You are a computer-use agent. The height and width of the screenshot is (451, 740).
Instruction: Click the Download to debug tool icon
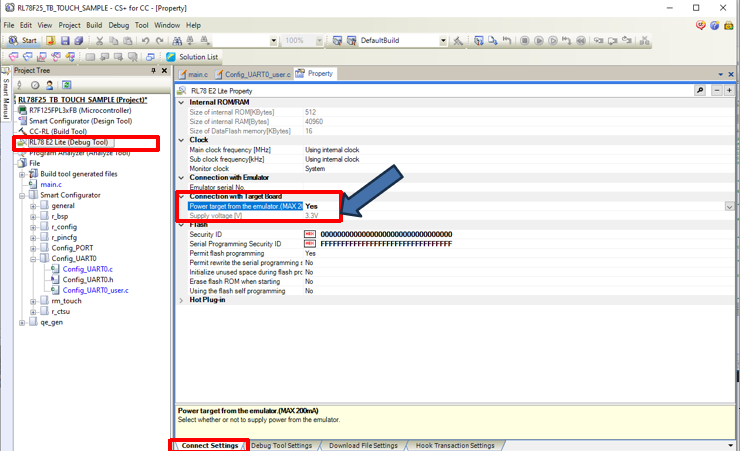(x=493, y=41)
